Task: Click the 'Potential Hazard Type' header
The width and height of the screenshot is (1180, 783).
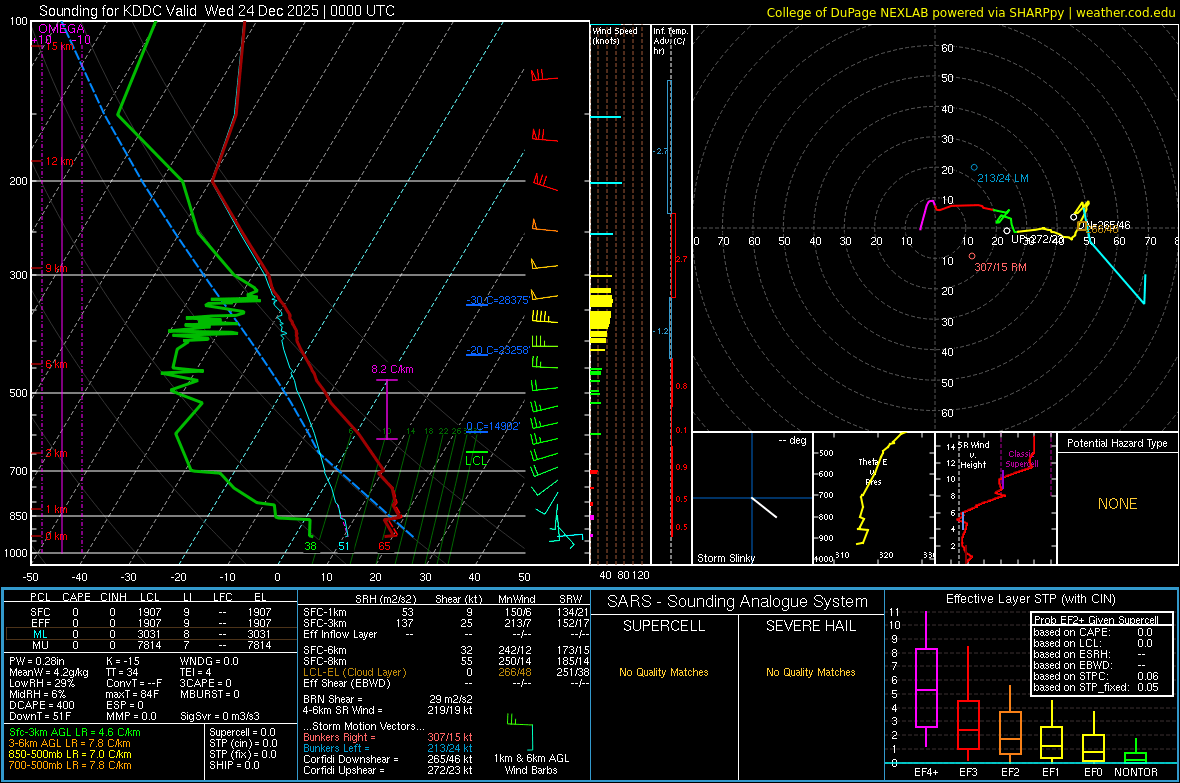Action: pyautogui.click(x=1117, y=443)
